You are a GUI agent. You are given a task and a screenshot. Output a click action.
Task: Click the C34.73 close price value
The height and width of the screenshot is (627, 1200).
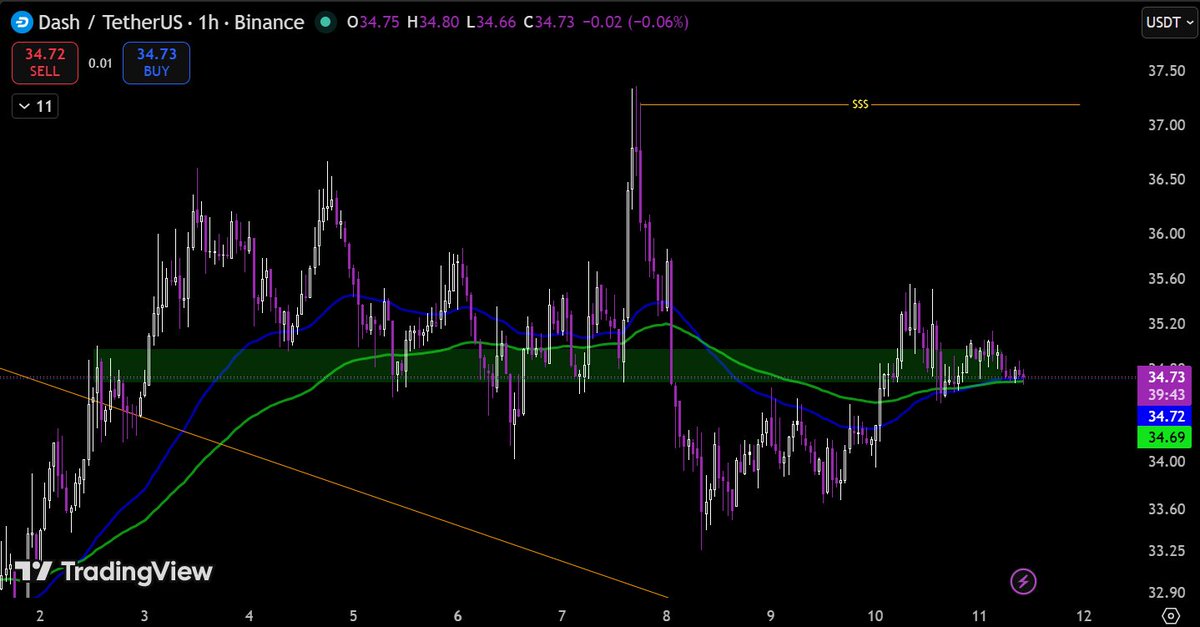(x=547, y=22)
